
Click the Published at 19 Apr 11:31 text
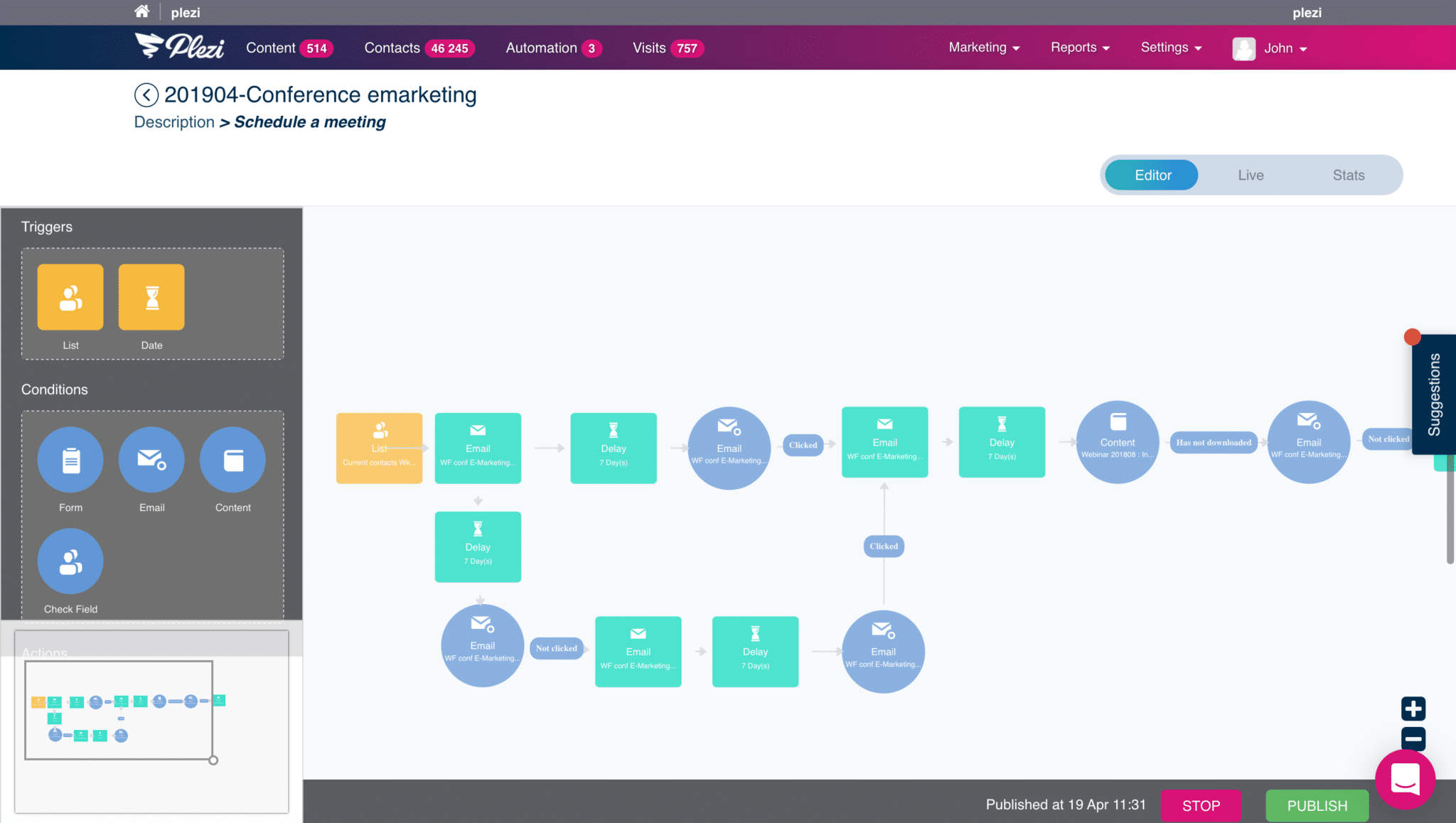(x=1066, y=805)
